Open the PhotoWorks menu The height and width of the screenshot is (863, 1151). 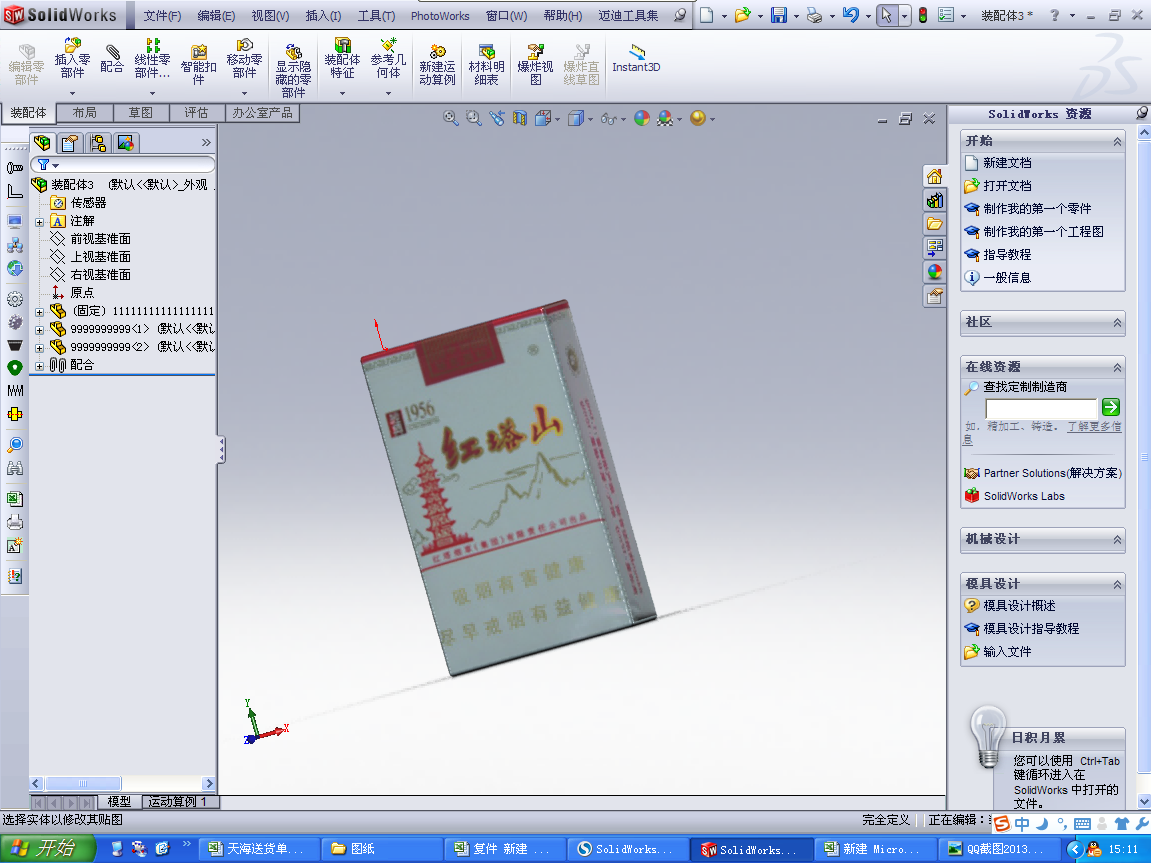[440, 15]
